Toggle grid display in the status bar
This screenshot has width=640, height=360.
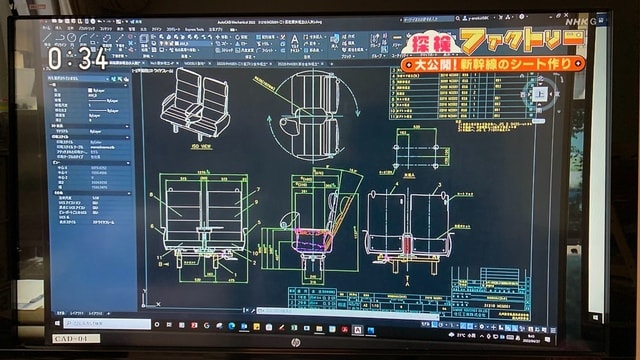click(435, 325)
